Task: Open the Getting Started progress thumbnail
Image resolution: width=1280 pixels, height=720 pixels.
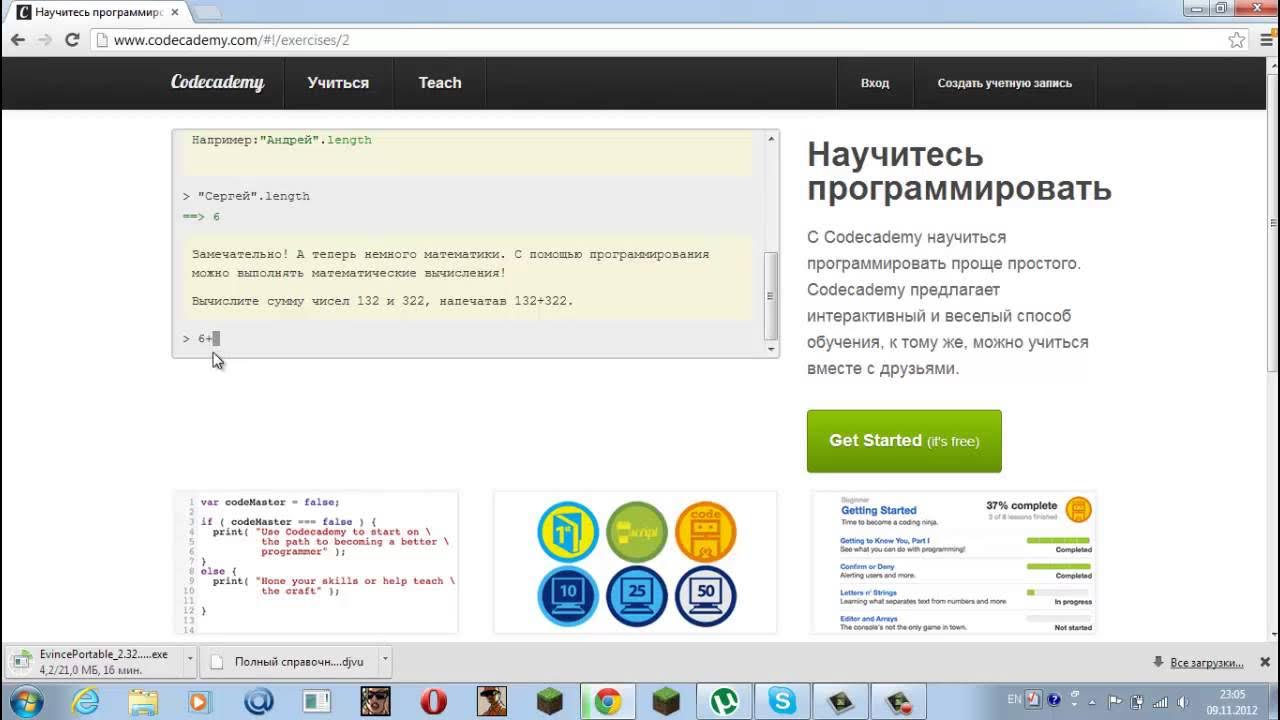Action: coord(954,562)
